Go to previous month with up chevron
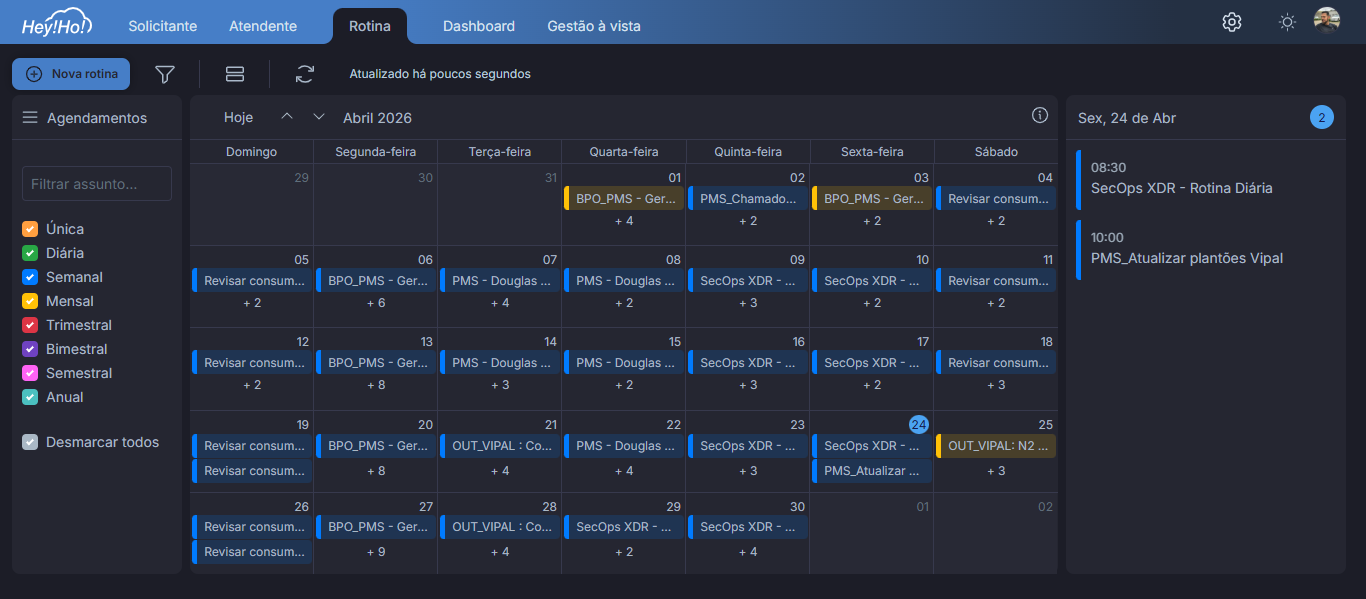1366x599 pixels. (287, 117)
